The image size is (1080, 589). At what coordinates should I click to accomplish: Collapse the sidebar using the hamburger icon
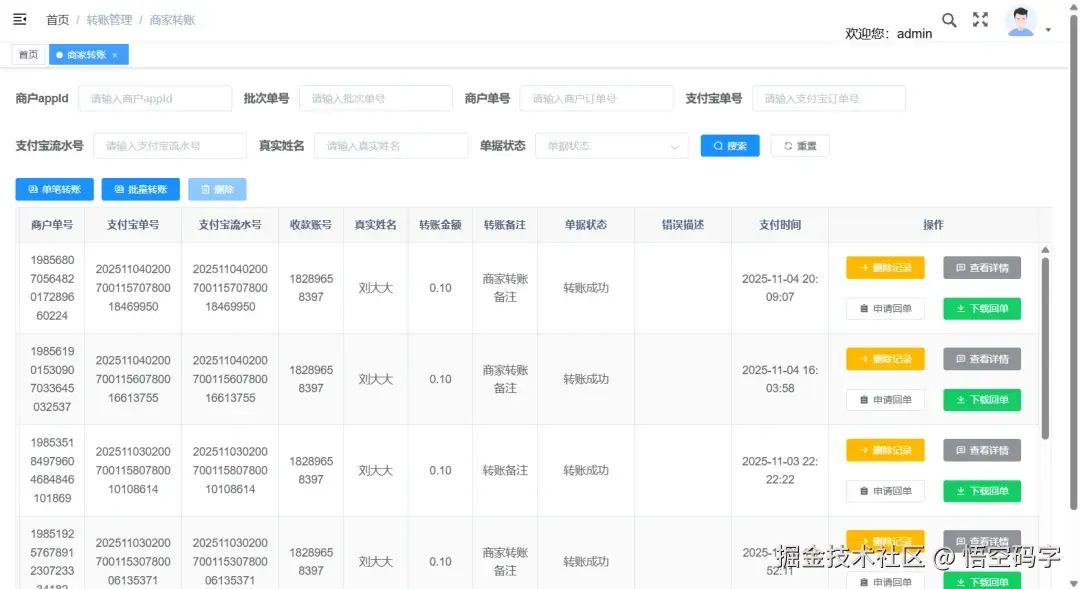(19, 17)
